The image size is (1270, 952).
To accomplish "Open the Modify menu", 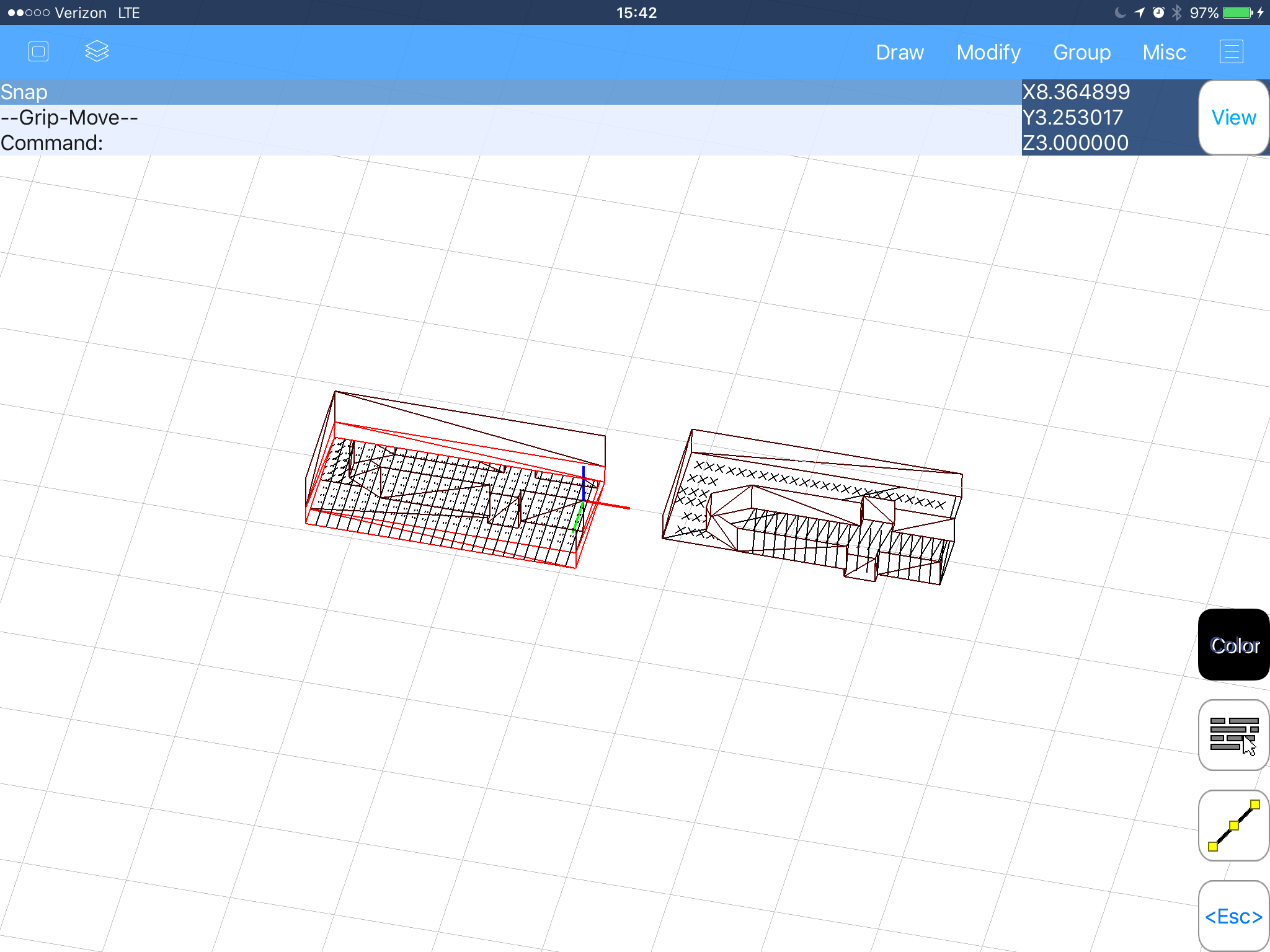I will point(988,52).
